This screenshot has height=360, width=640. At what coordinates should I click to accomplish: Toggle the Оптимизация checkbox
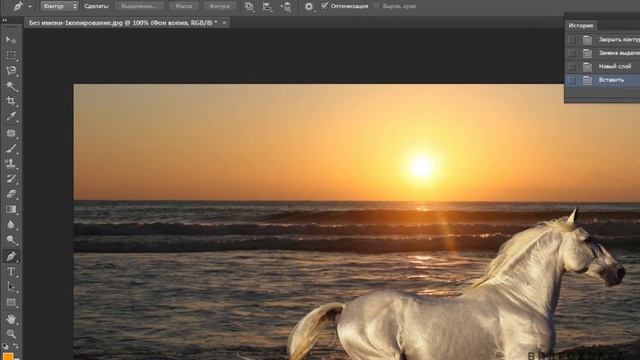tap(324, 6)
